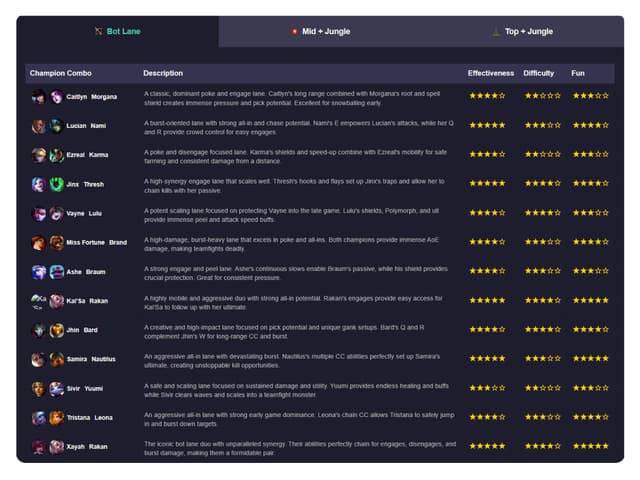Click the Difficulty column header

point(538,73)
